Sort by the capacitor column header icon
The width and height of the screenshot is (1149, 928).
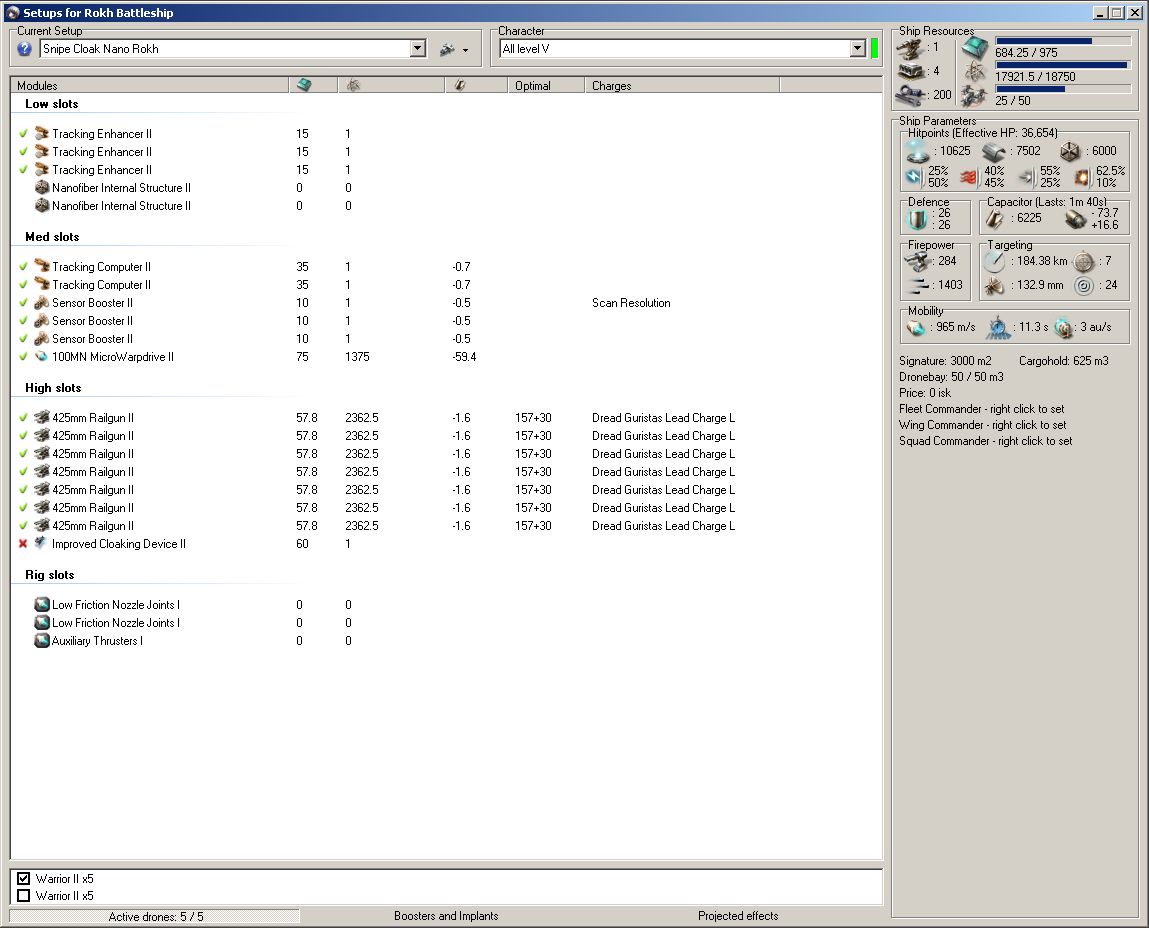(x=460, y=86)
